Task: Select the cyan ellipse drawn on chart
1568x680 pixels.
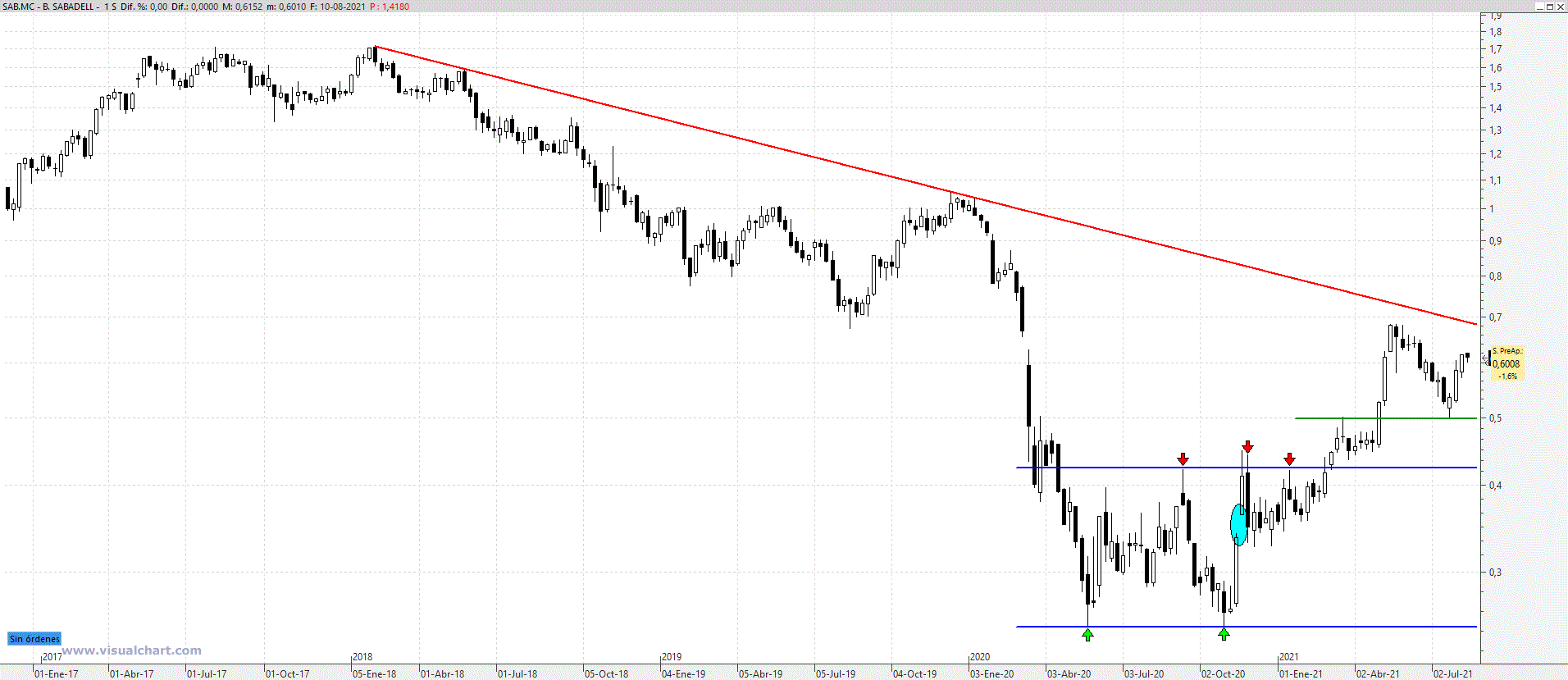Action: pyautogui.click(x=1238, y=524)
